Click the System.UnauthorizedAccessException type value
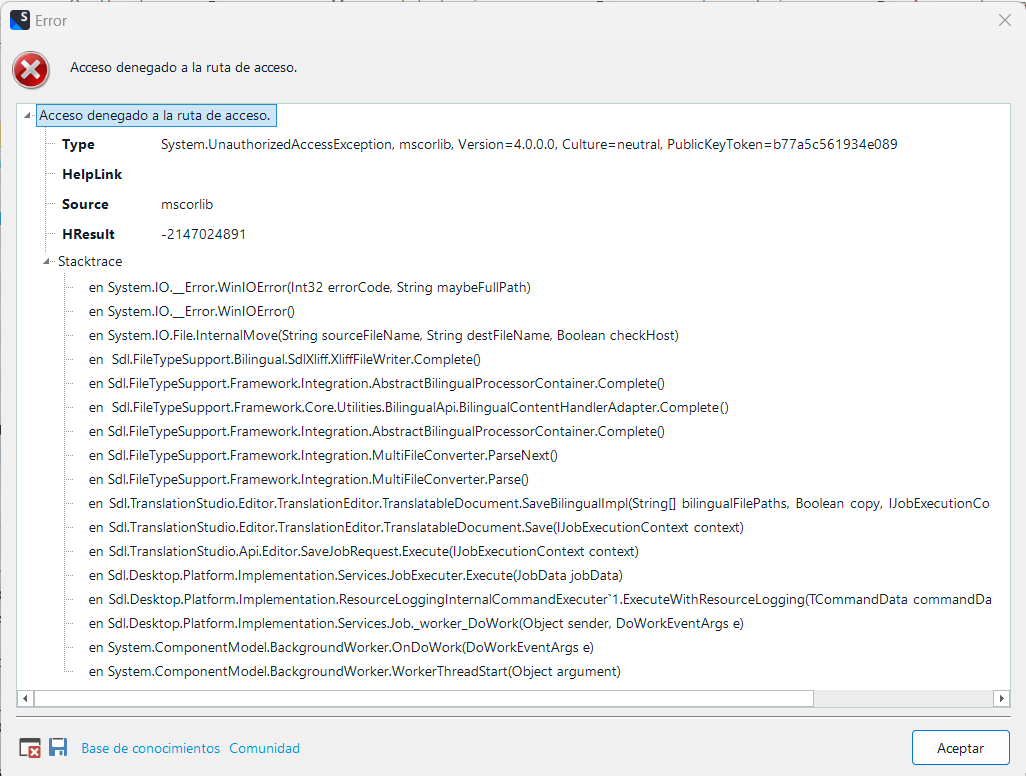The image size is (1026, 776). (529, 145)
